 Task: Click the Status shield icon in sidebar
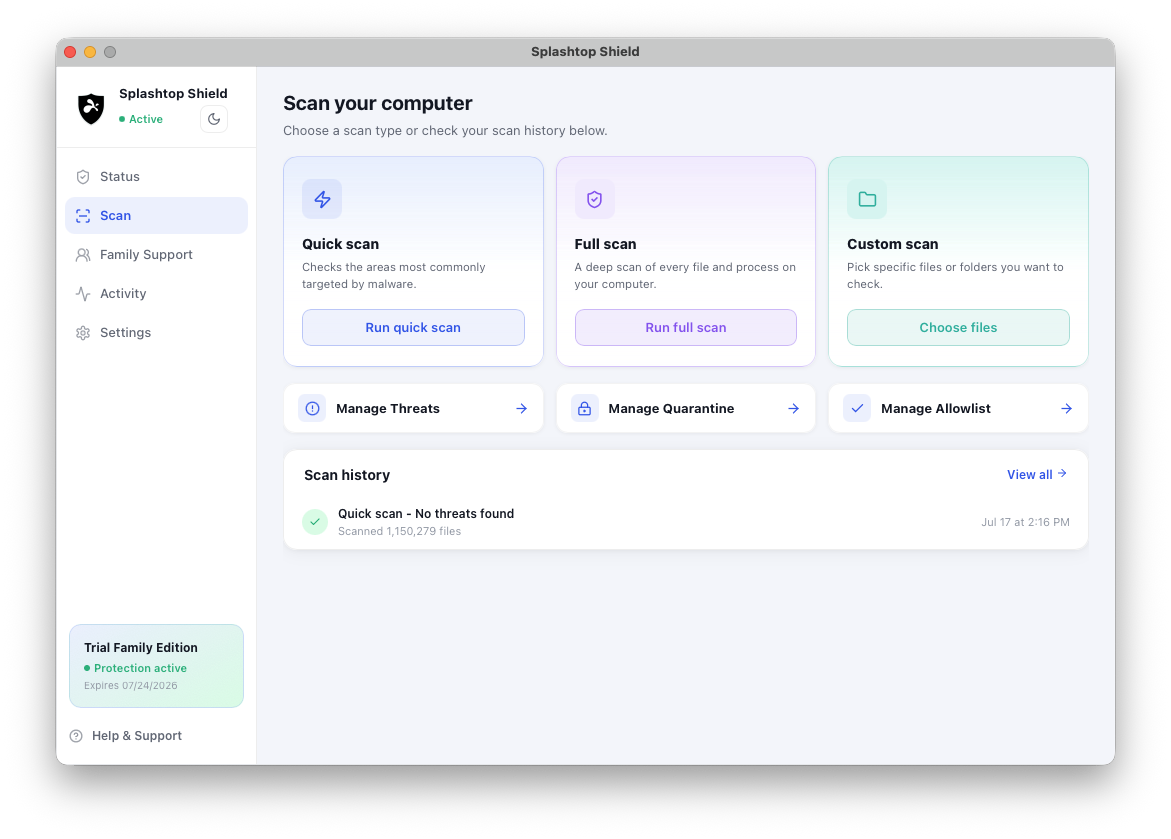point(83,177)
